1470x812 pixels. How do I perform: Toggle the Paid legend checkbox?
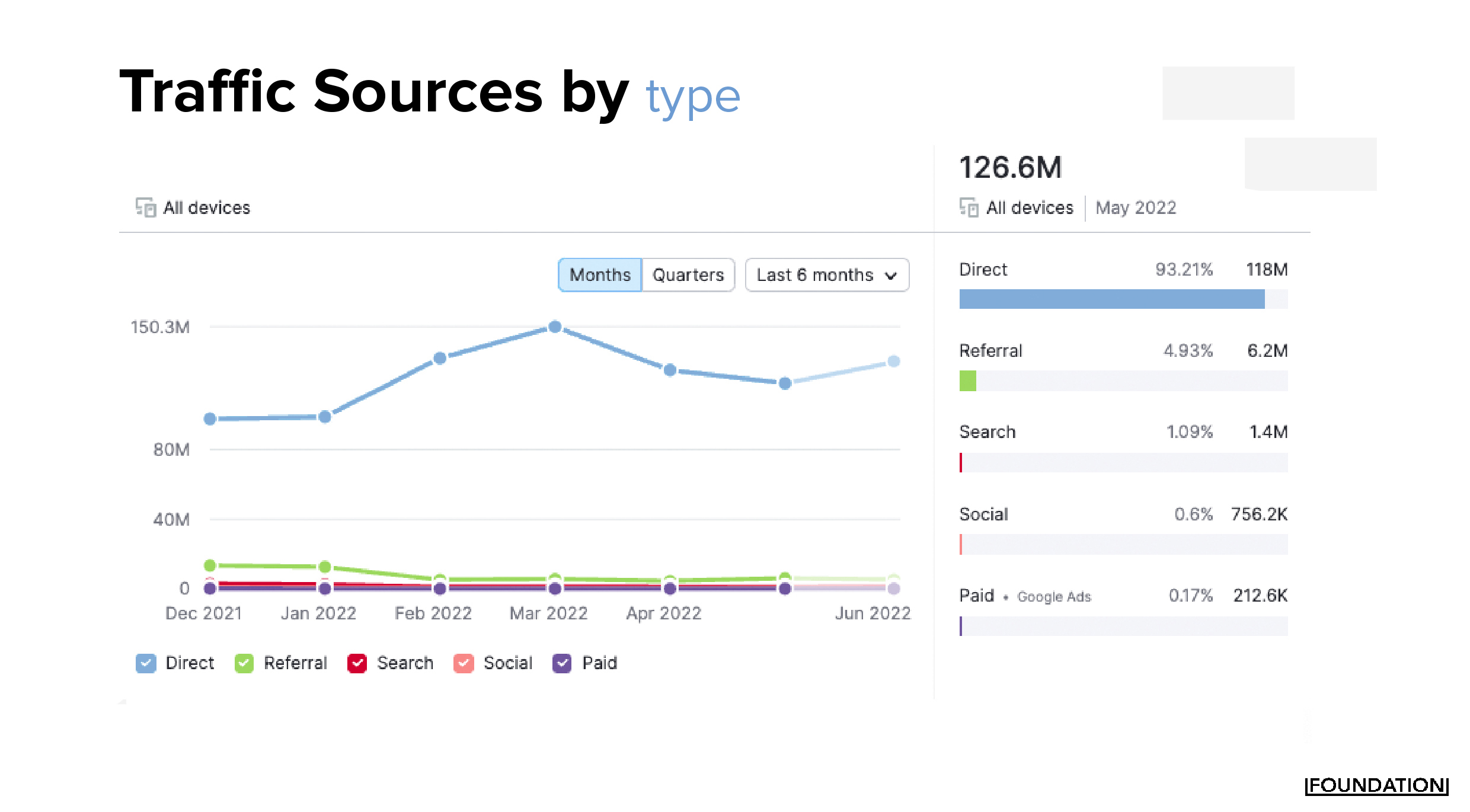562,663
